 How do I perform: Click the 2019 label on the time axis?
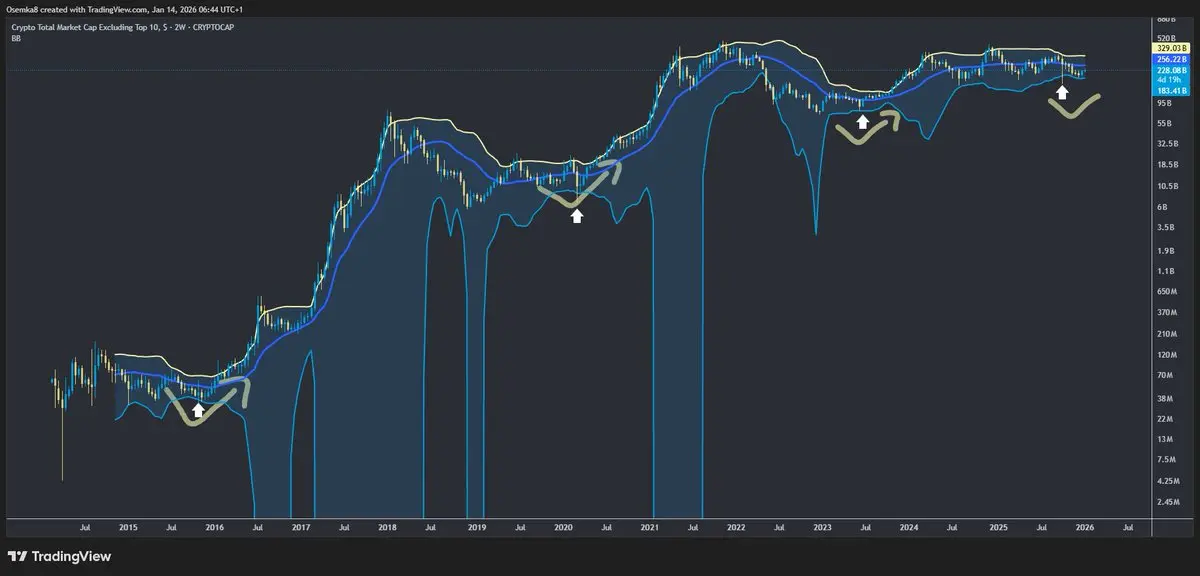click(x=476, y=525)
